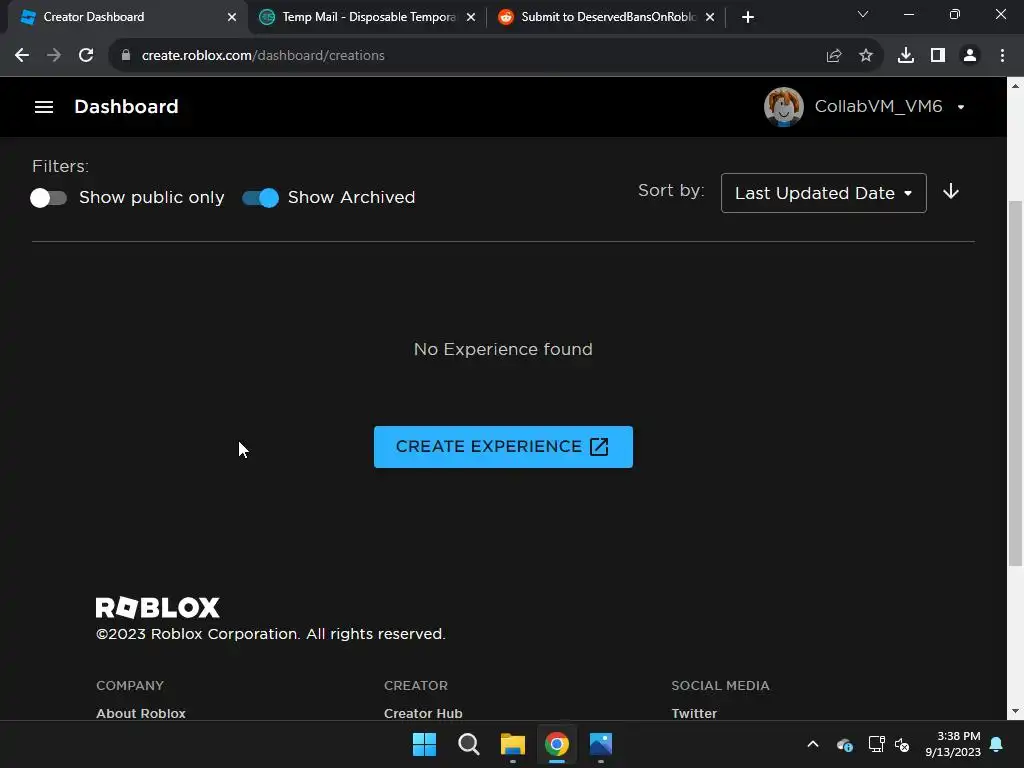Image resolution: width=1024 pixels, height=768 pixels.
Task: Switch to the Submit to DeservedBansOnRoblox tab
Action: [x=607, y=17]
